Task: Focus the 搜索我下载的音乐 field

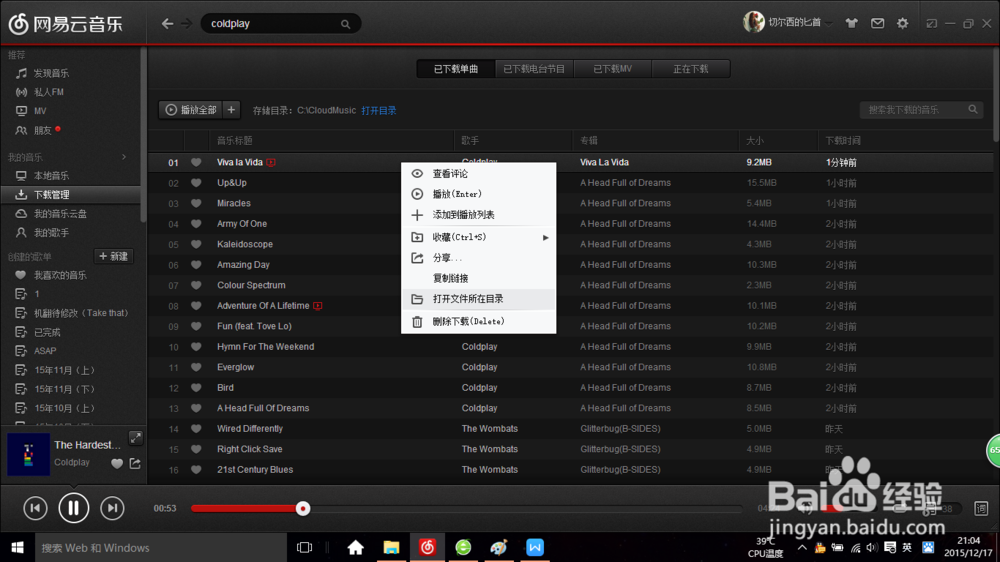Action: 922,110
